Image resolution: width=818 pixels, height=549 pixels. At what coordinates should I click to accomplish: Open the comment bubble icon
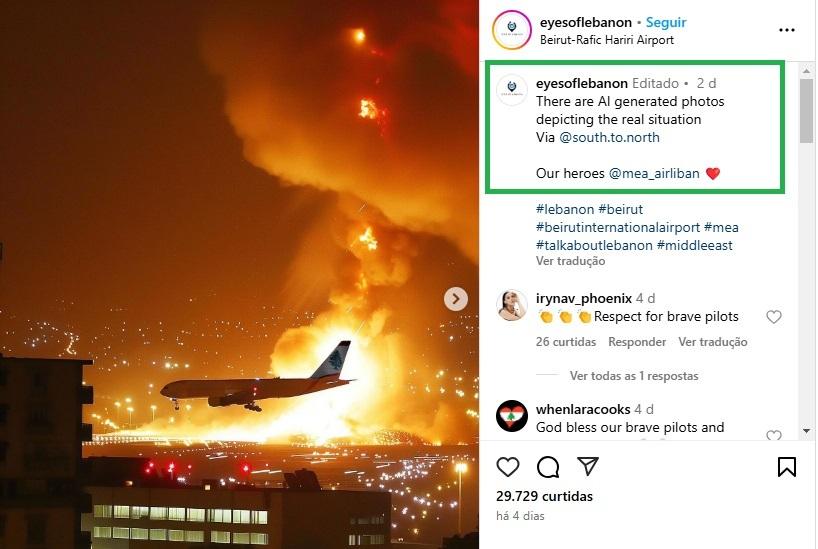click(x=548, y=467)
